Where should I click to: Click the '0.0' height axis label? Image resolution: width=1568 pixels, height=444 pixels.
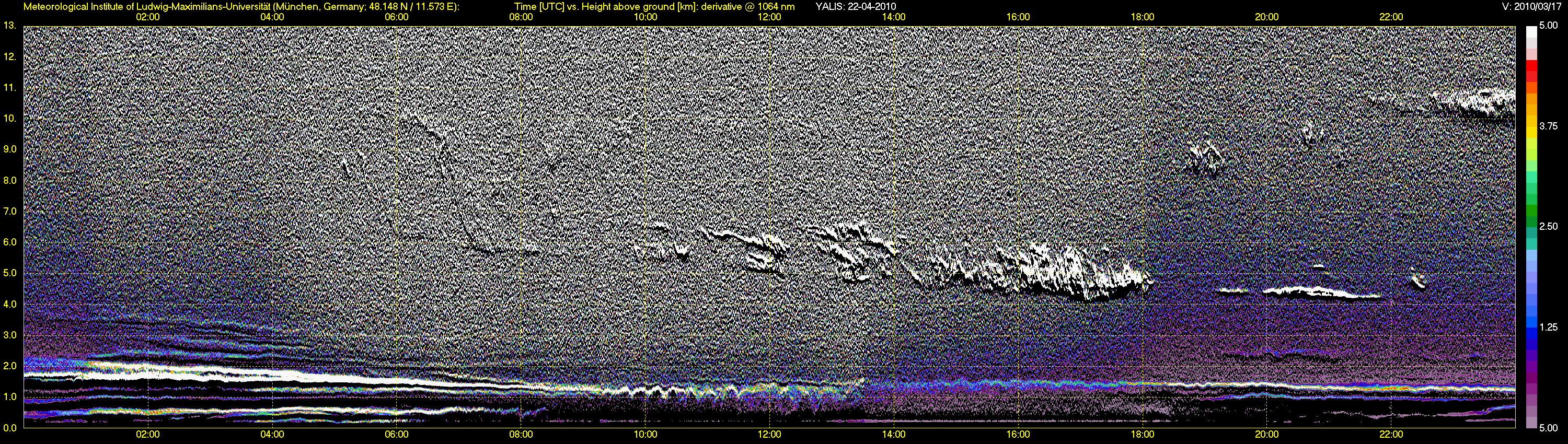(10, 428)
